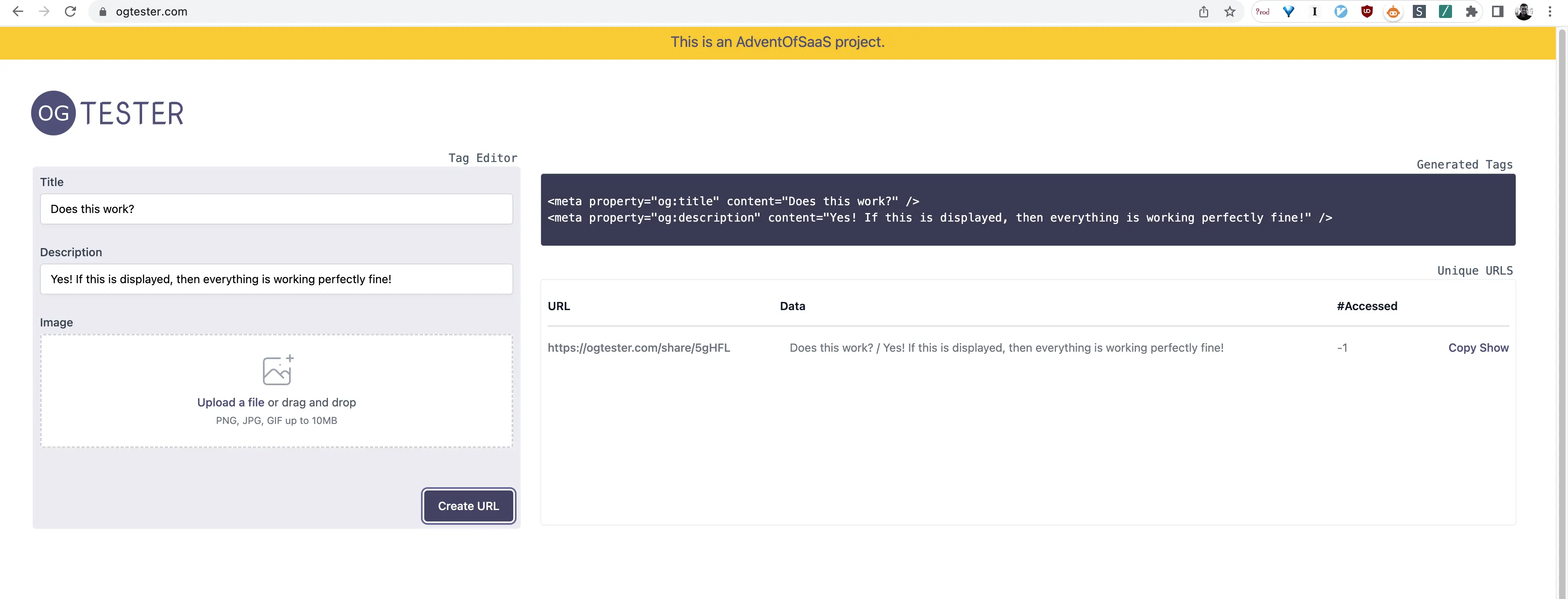The image size is (1568, 599).
Task: Click the blue funnel extension icon
Action: click(x=1288, y=11)
